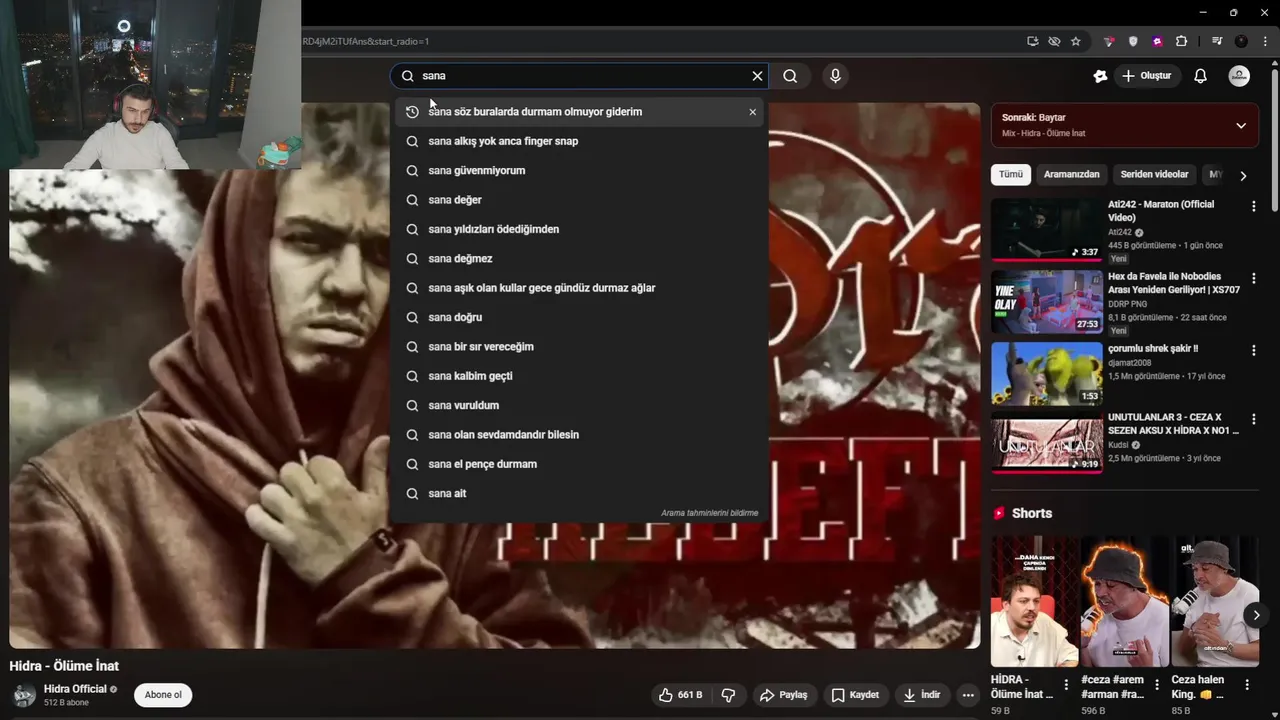Open options menu for Ati242 Maraton
The height and width of the screenshot is (720, 1280).
[1253, 207]
